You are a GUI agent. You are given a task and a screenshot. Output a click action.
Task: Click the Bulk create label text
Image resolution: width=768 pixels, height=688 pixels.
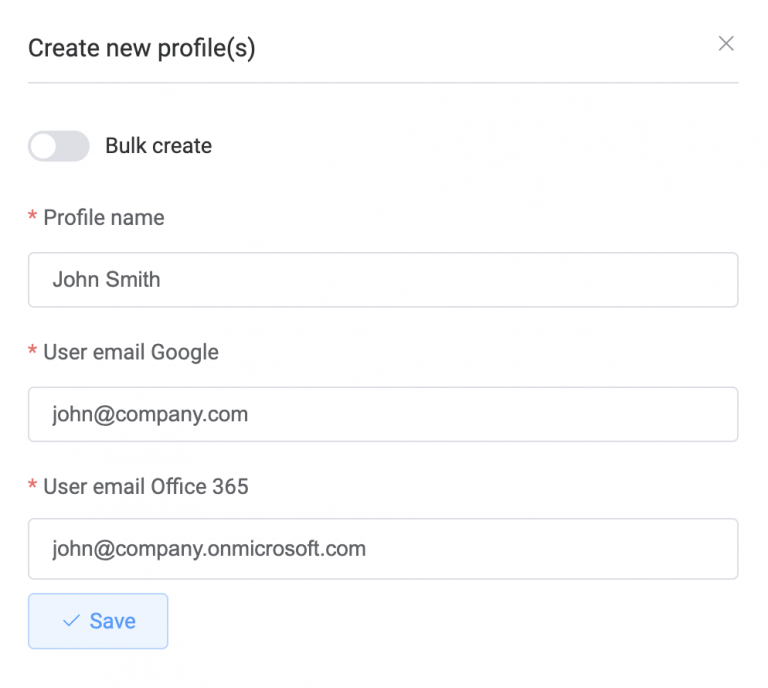click(x=158, y=146)
